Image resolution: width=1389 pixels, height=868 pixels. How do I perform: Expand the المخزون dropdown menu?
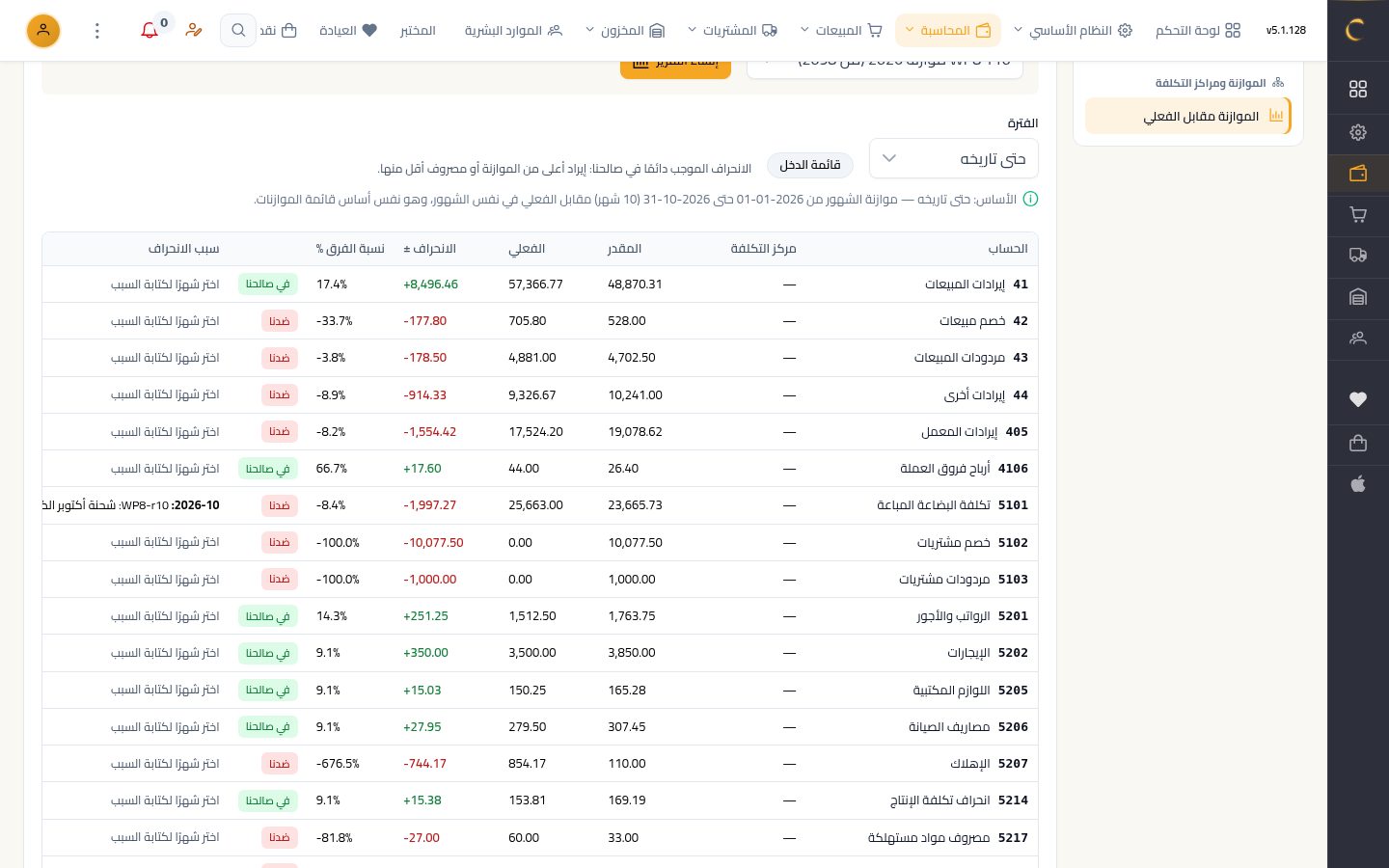[625, 31]
